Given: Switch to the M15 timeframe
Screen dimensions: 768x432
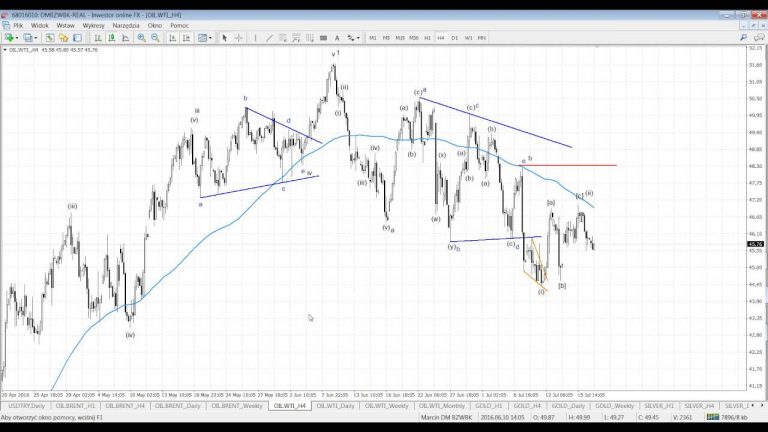Looking at the screenshot, I should (x=400, y=38).
